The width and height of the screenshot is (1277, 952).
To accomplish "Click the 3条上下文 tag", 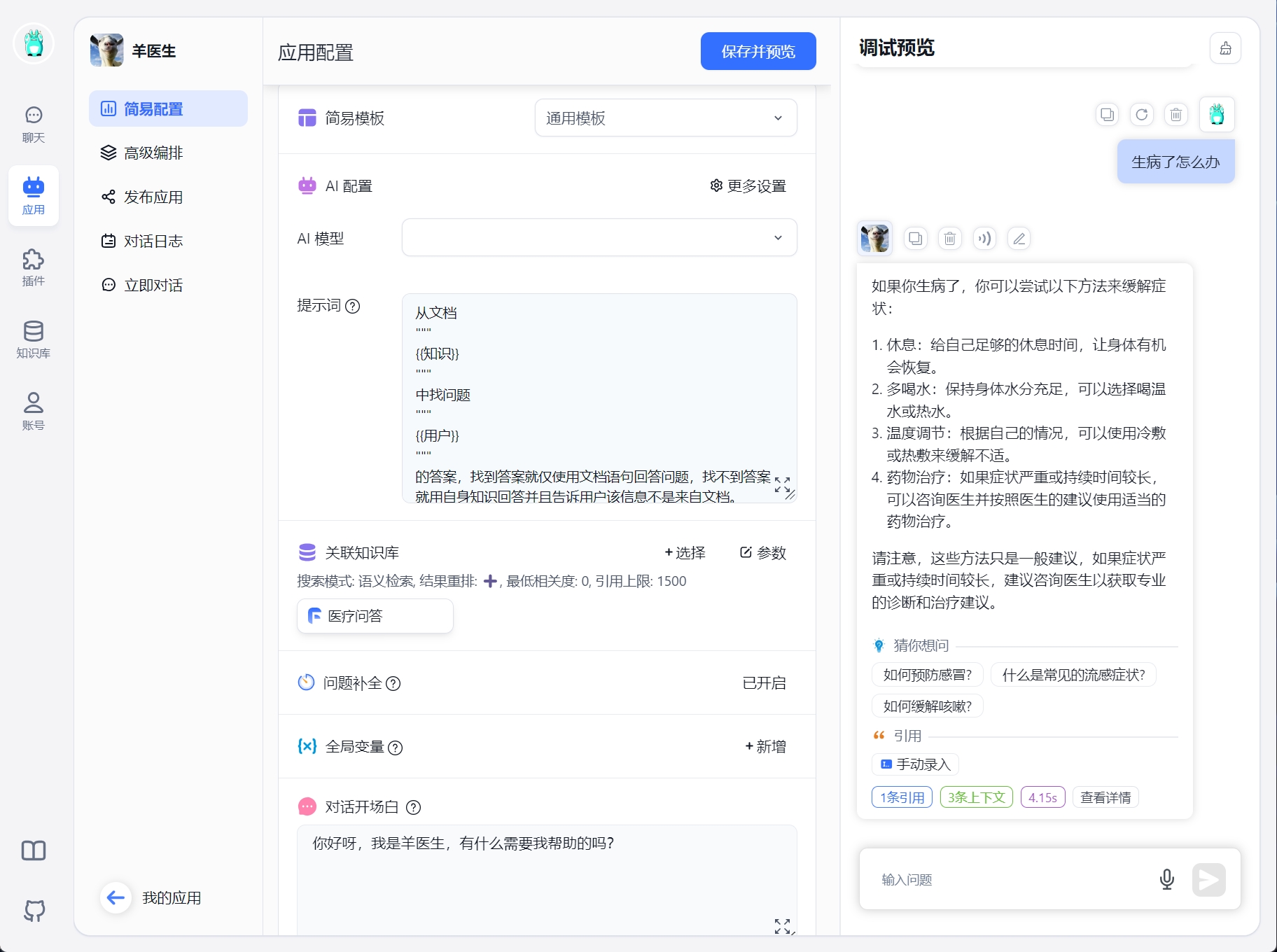I will coord(976,797).
